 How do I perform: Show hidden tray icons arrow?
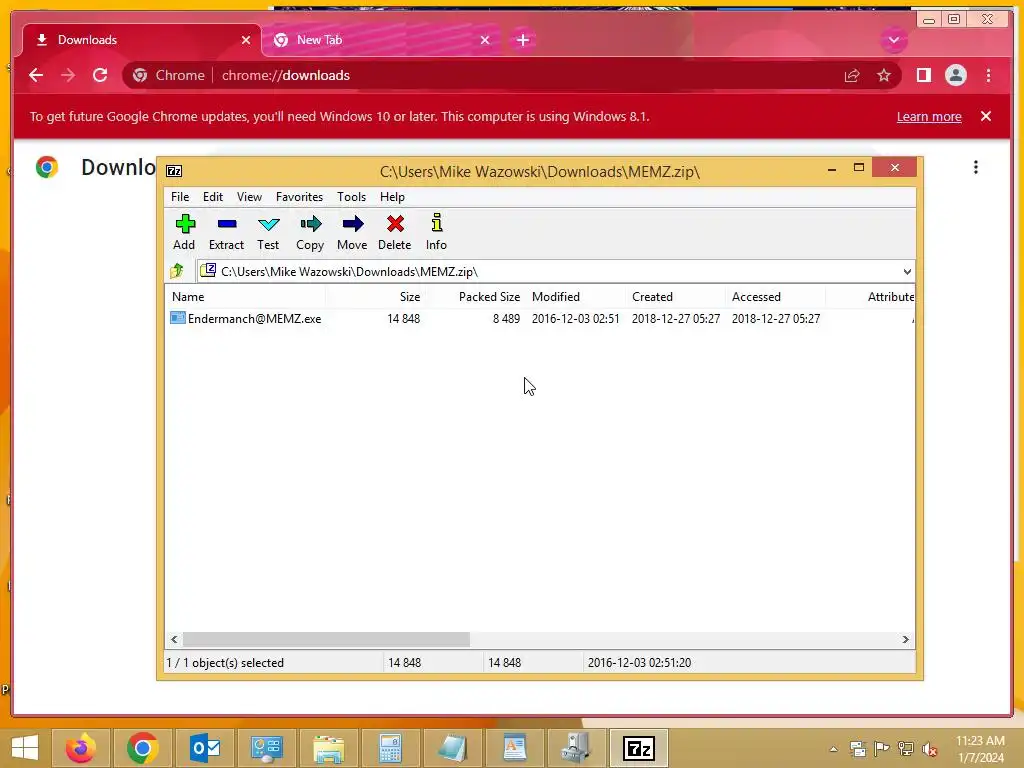tap(833, 749)
